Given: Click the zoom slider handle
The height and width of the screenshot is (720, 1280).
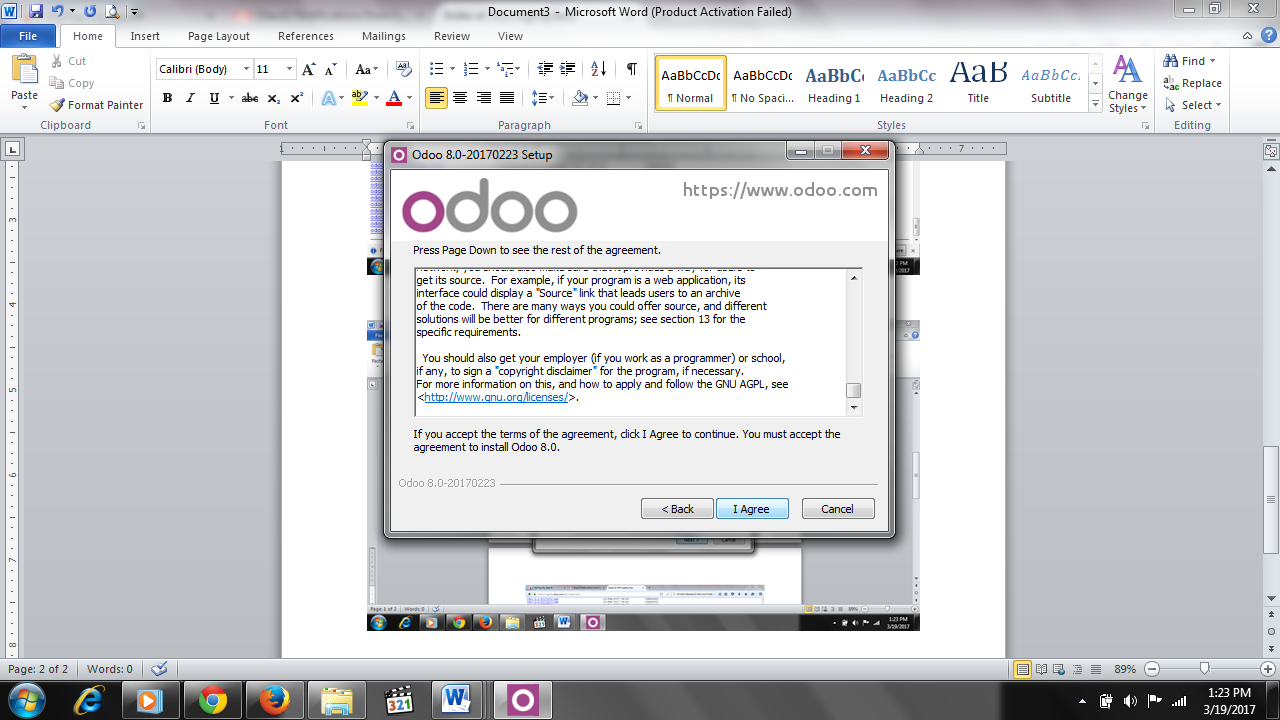Looking at the screenshot, I should click(1204, 669).
